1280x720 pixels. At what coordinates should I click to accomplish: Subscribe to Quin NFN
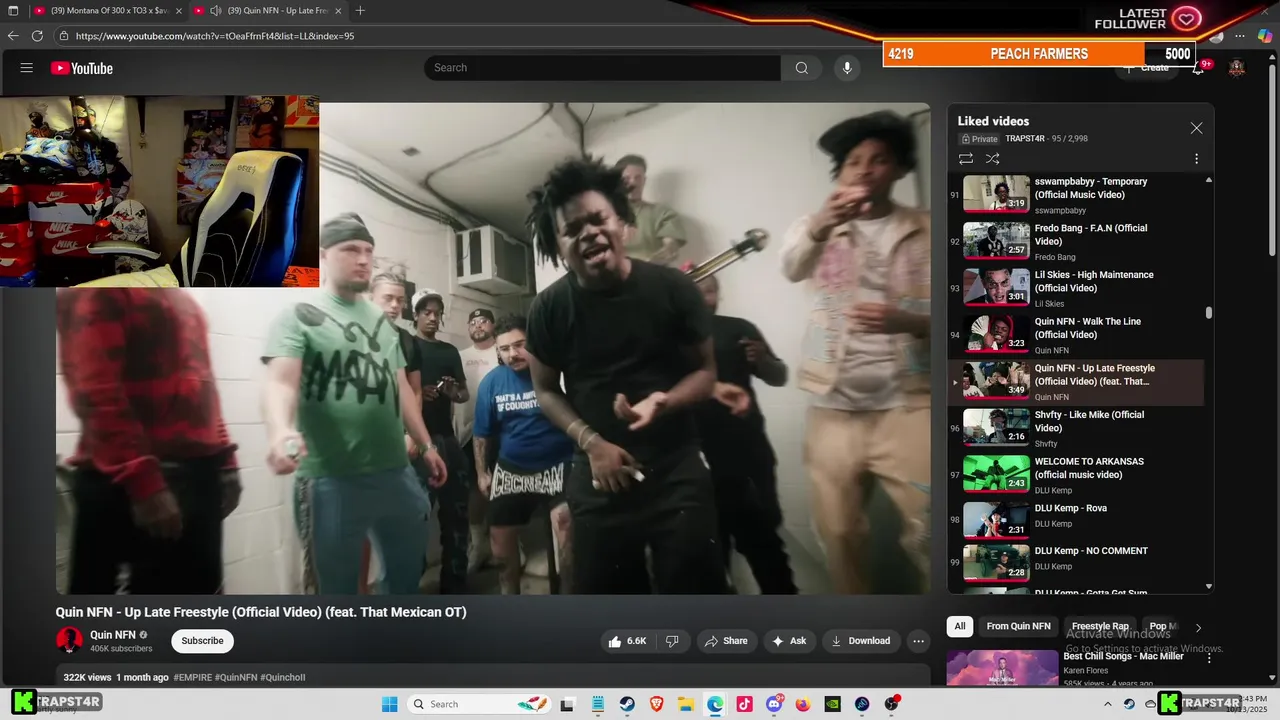(202, 641)
